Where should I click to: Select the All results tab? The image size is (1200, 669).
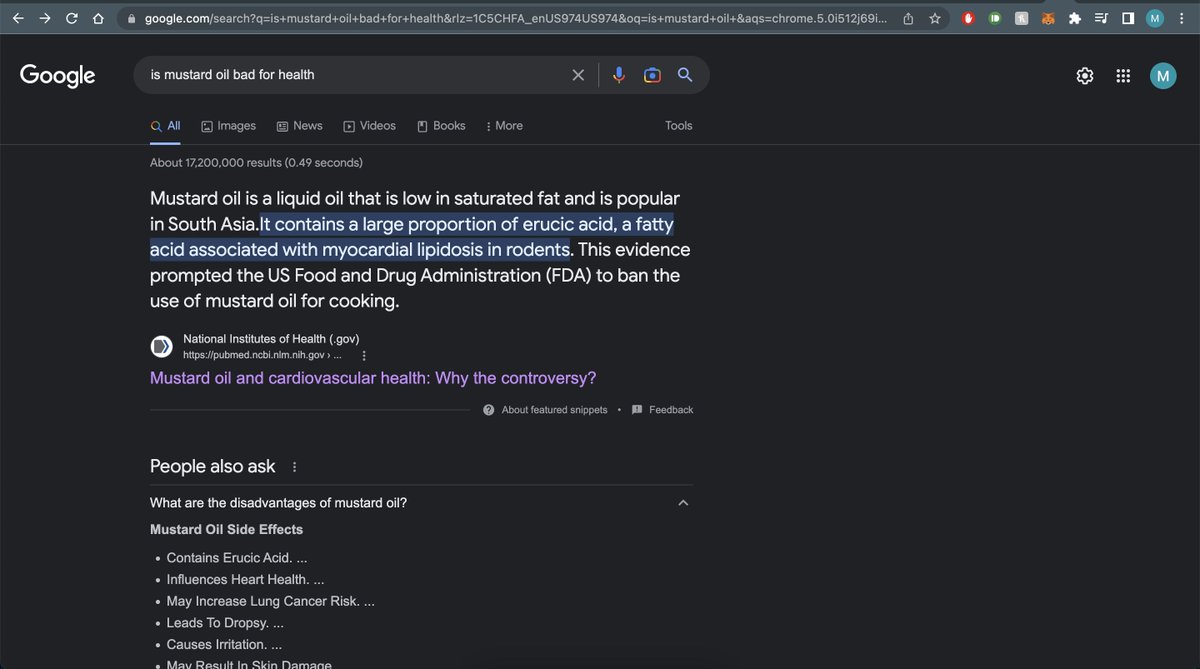(x=165, y=126)
